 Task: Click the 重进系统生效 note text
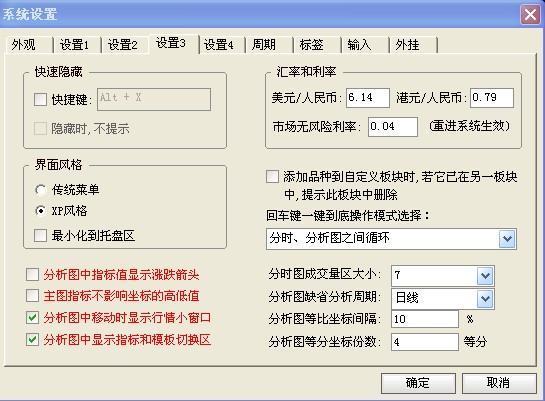point(470,126)
